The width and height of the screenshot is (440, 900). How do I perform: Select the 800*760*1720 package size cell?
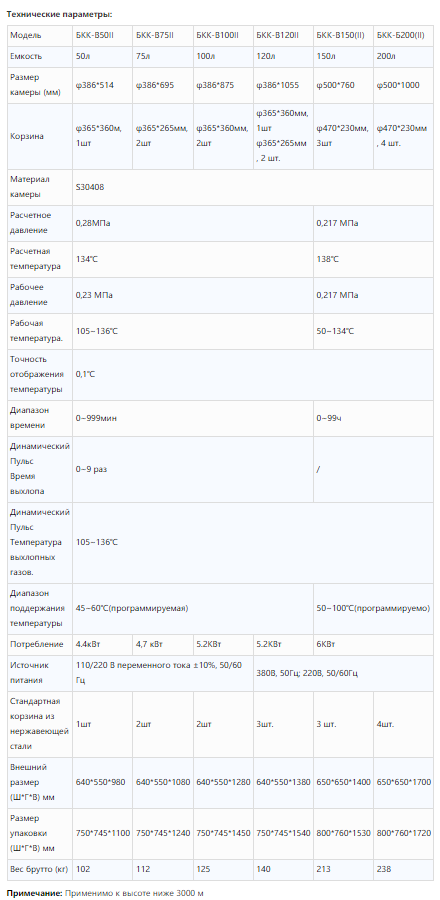[403, 833]
